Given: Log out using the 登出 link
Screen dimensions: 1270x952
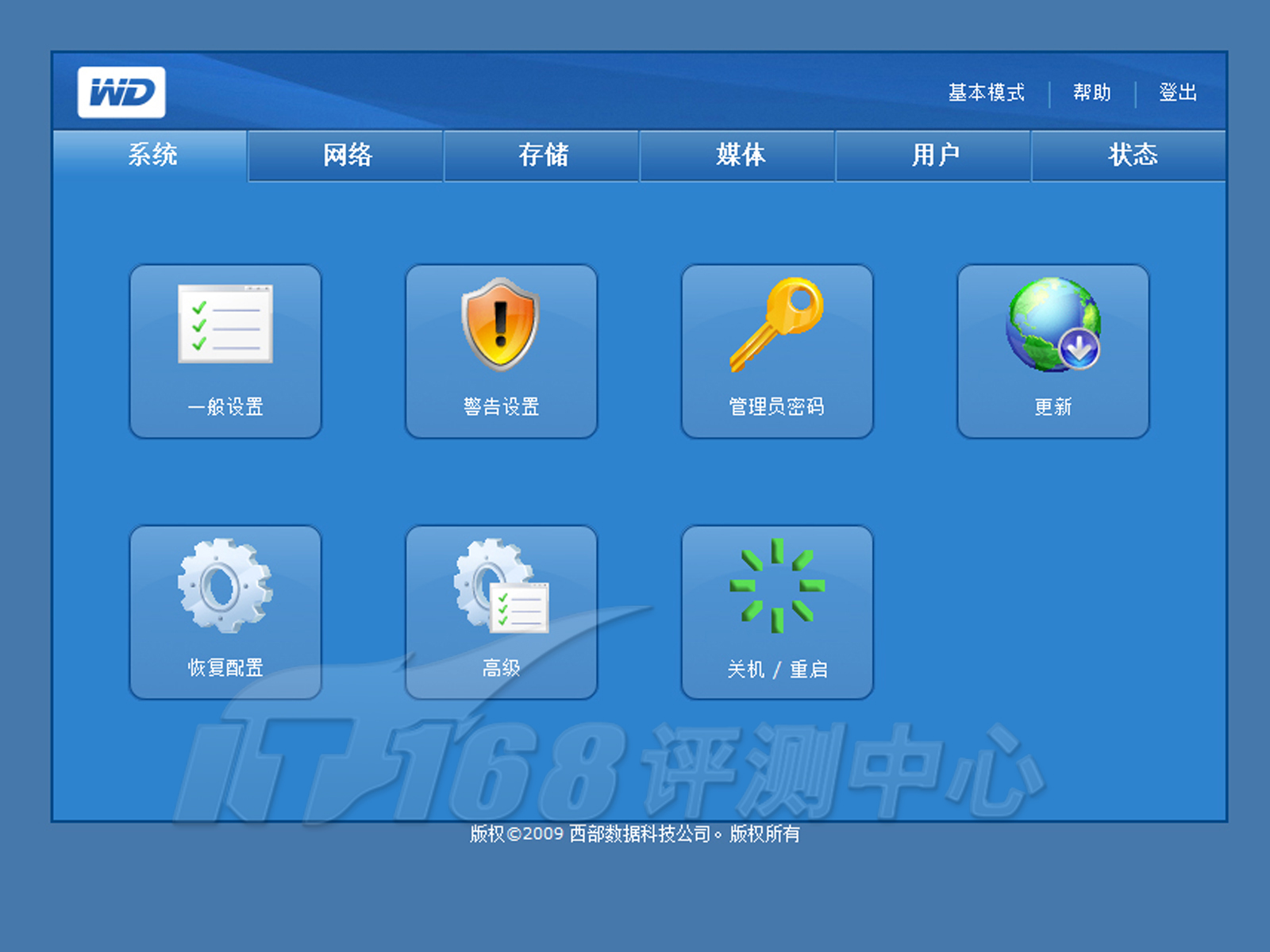Looking at the screenshot, I should point(1177,93).
